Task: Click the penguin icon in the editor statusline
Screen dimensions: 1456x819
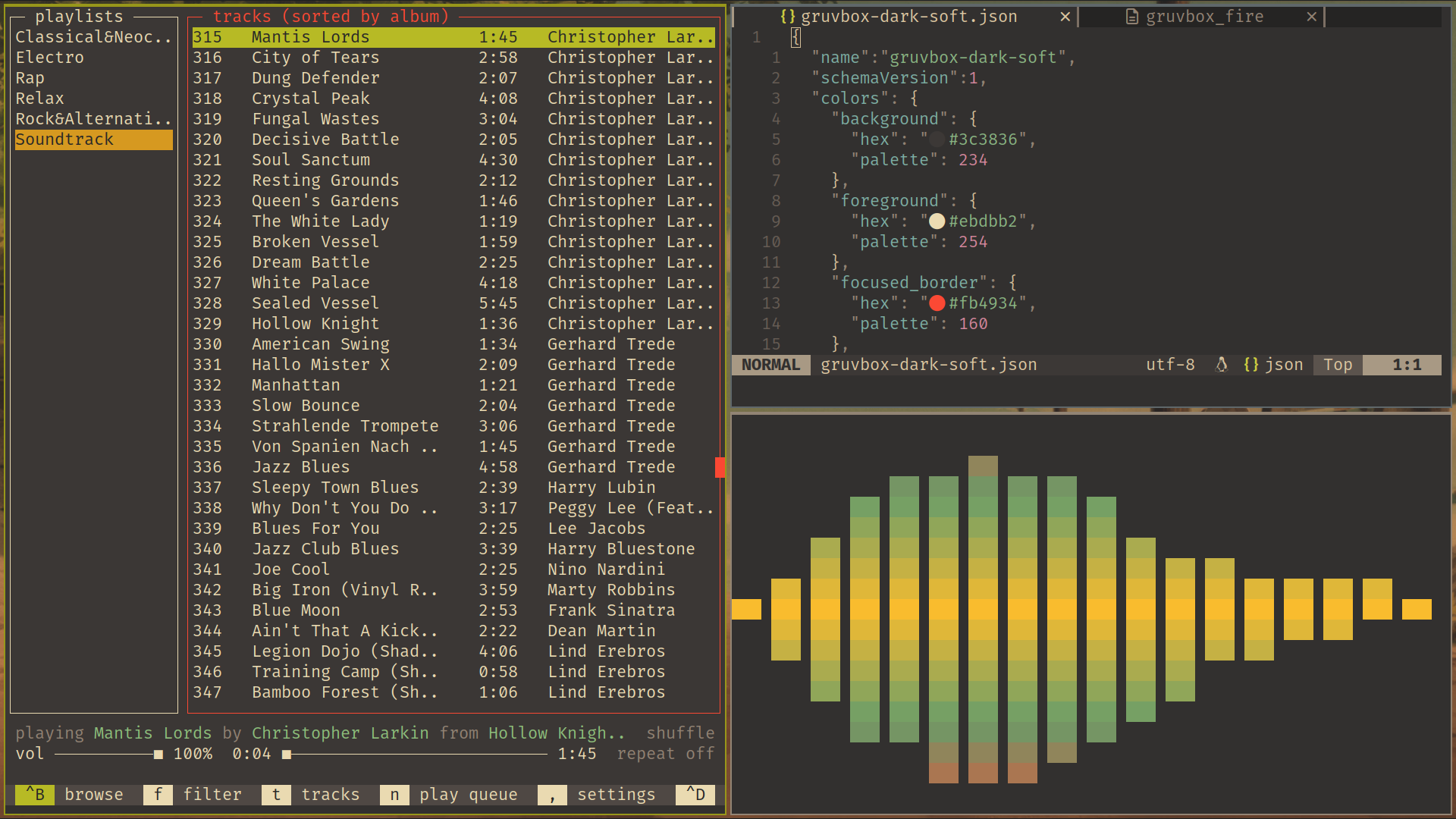Action: [1222, 364]
